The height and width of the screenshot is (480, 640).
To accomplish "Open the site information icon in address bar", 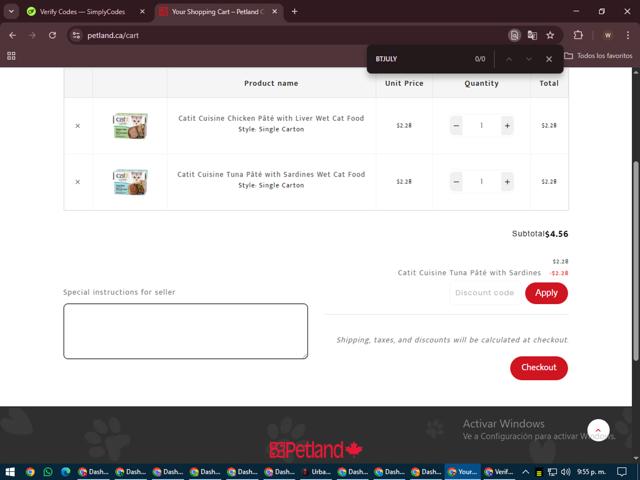I will pyautogui.click(x=76, y=36).
